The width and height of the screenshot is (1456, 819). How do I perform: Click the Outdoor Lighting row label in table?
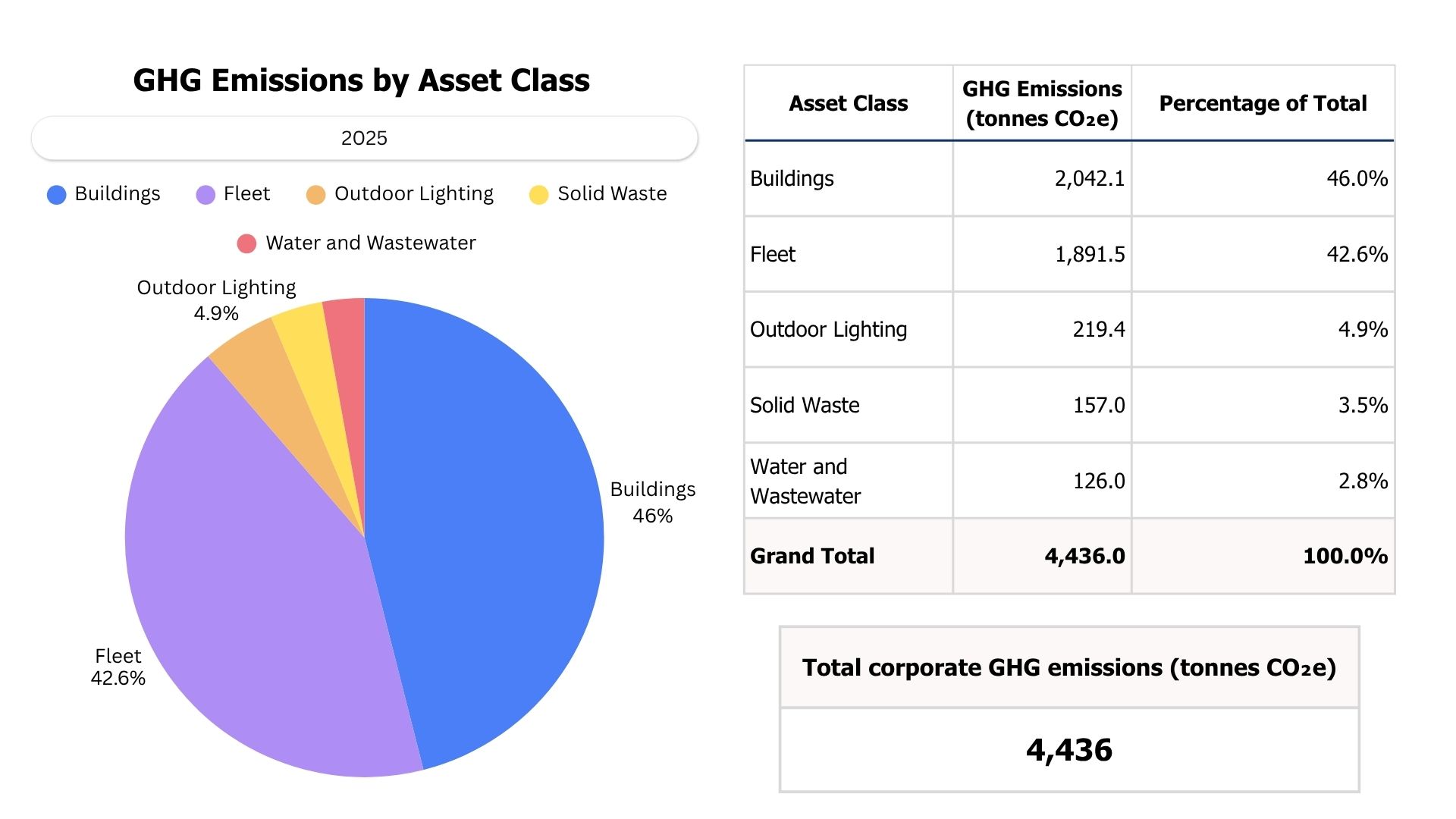point(828,330)
